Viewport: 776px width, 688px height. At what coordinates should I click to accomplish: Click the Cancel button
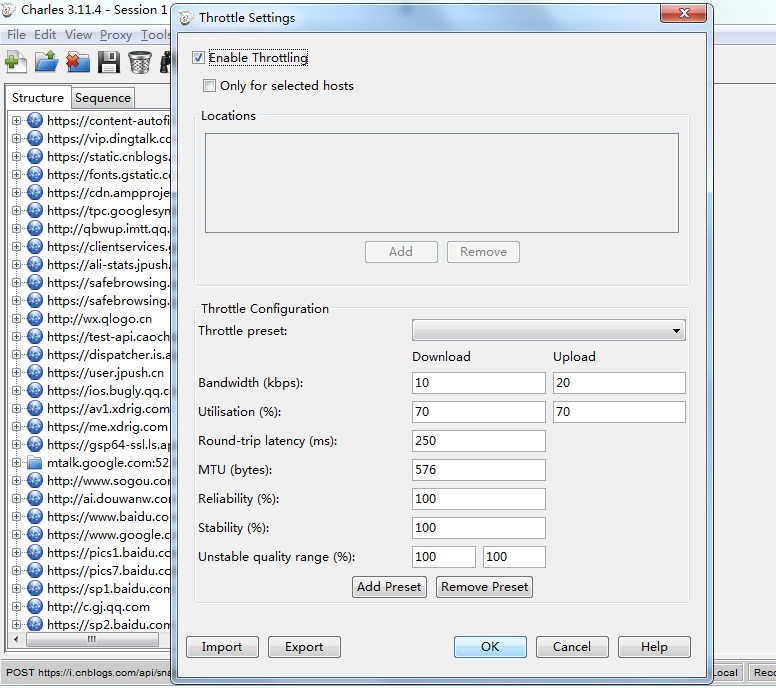coord(572,647)
